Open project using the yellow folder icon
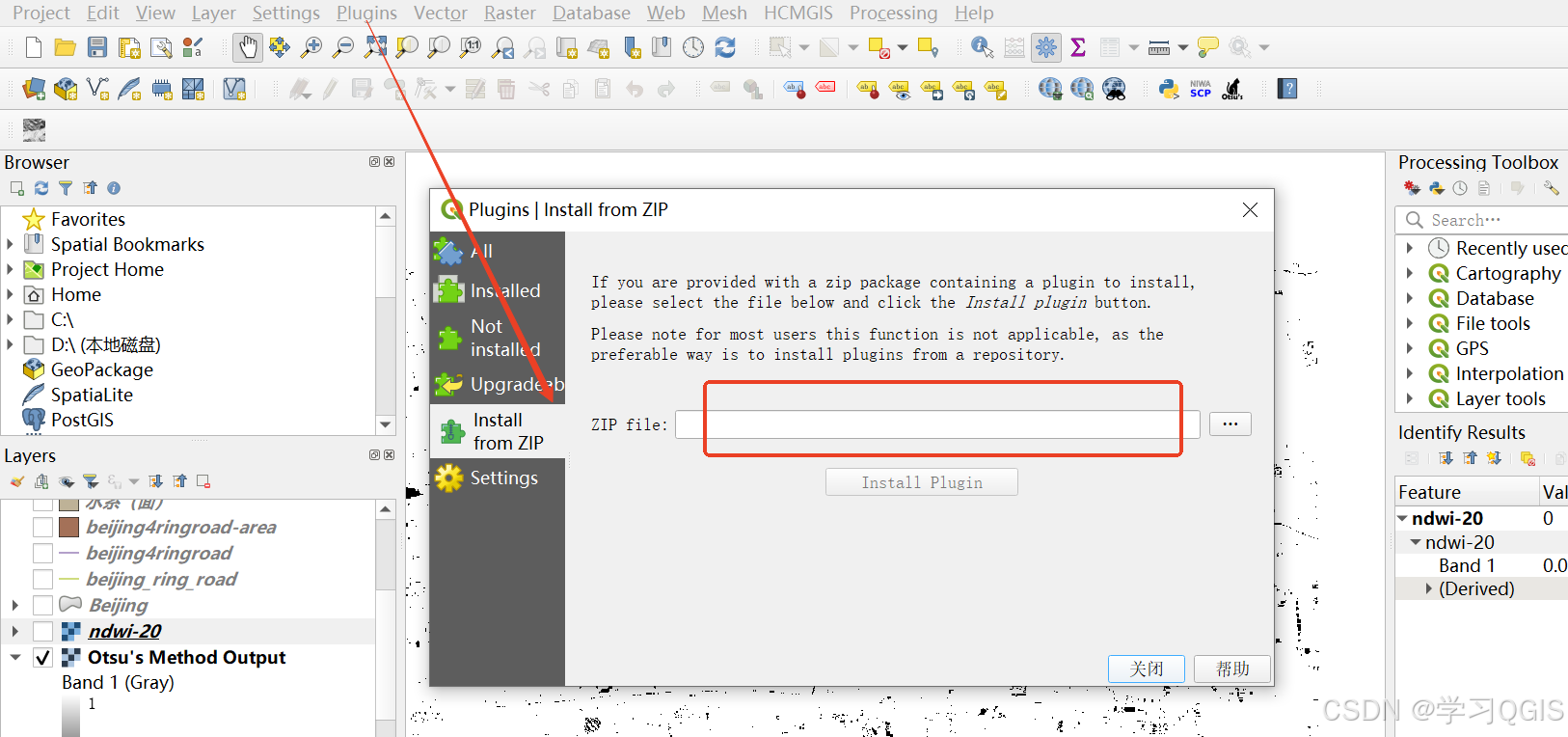Screen dimensions: 1568x737 point(66,47)
